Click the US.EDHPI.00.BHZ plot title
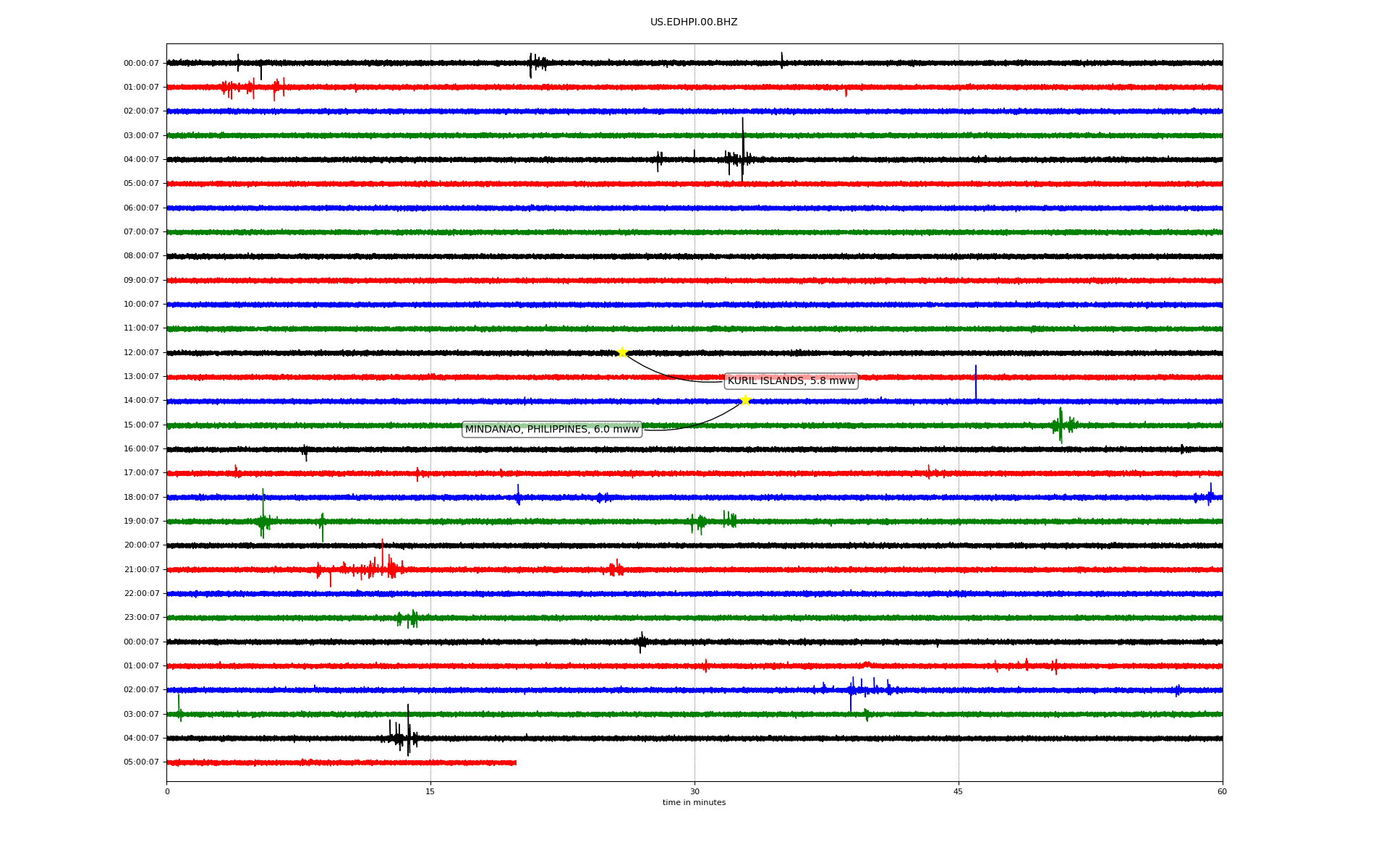The height and width of the screenshot is (868, 1389). pyautogui.click(x=694, y=22)
